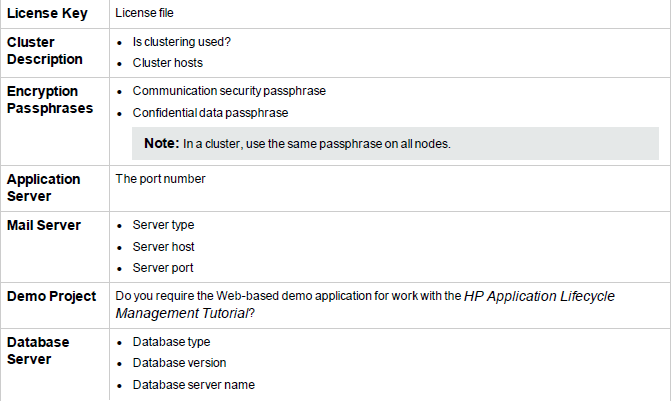Click Communication security passphrase item

pos(229,91)
